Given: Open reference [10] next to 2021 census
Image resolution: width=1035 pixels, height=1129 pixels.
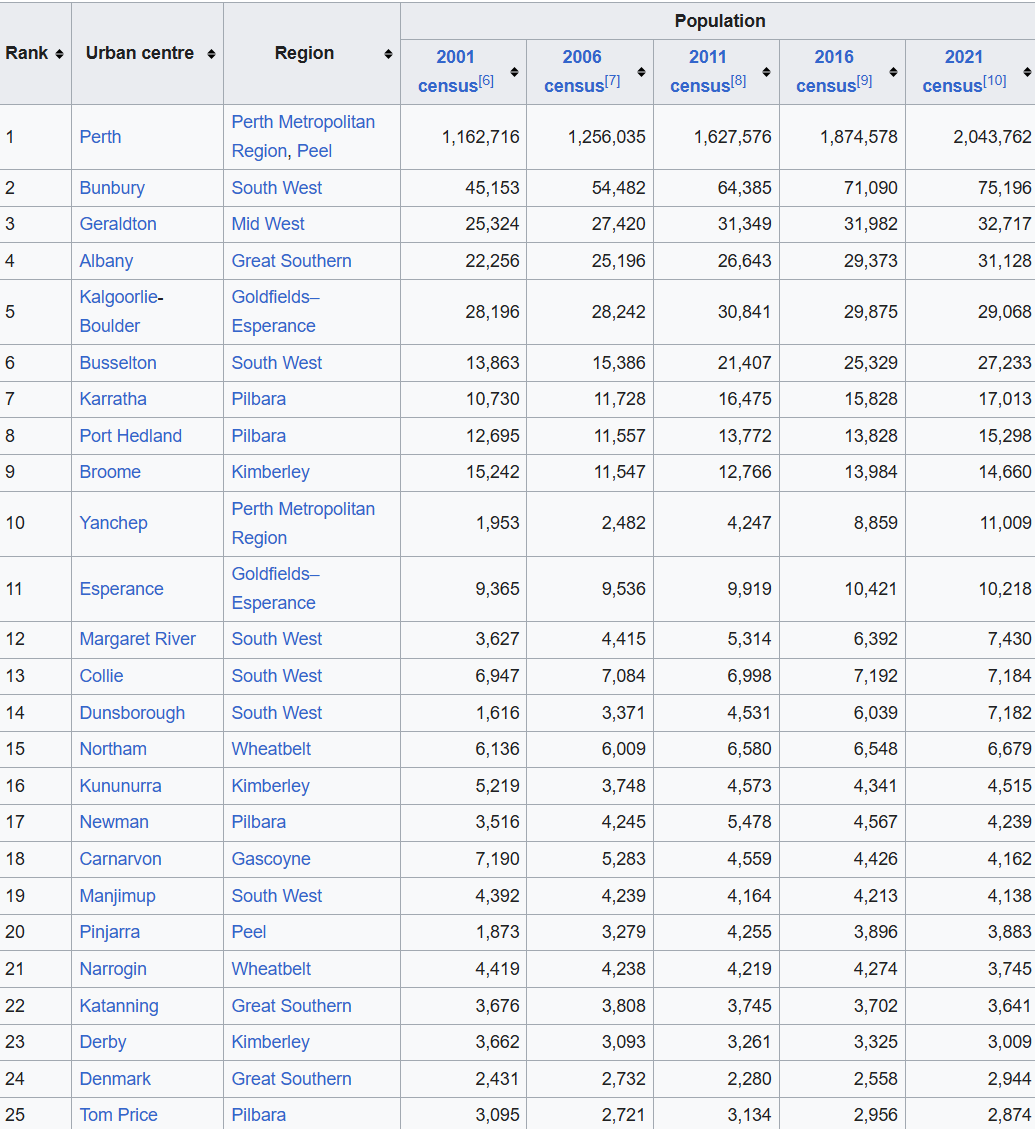Looking at the screenshot, I should [x=994, y=81].
